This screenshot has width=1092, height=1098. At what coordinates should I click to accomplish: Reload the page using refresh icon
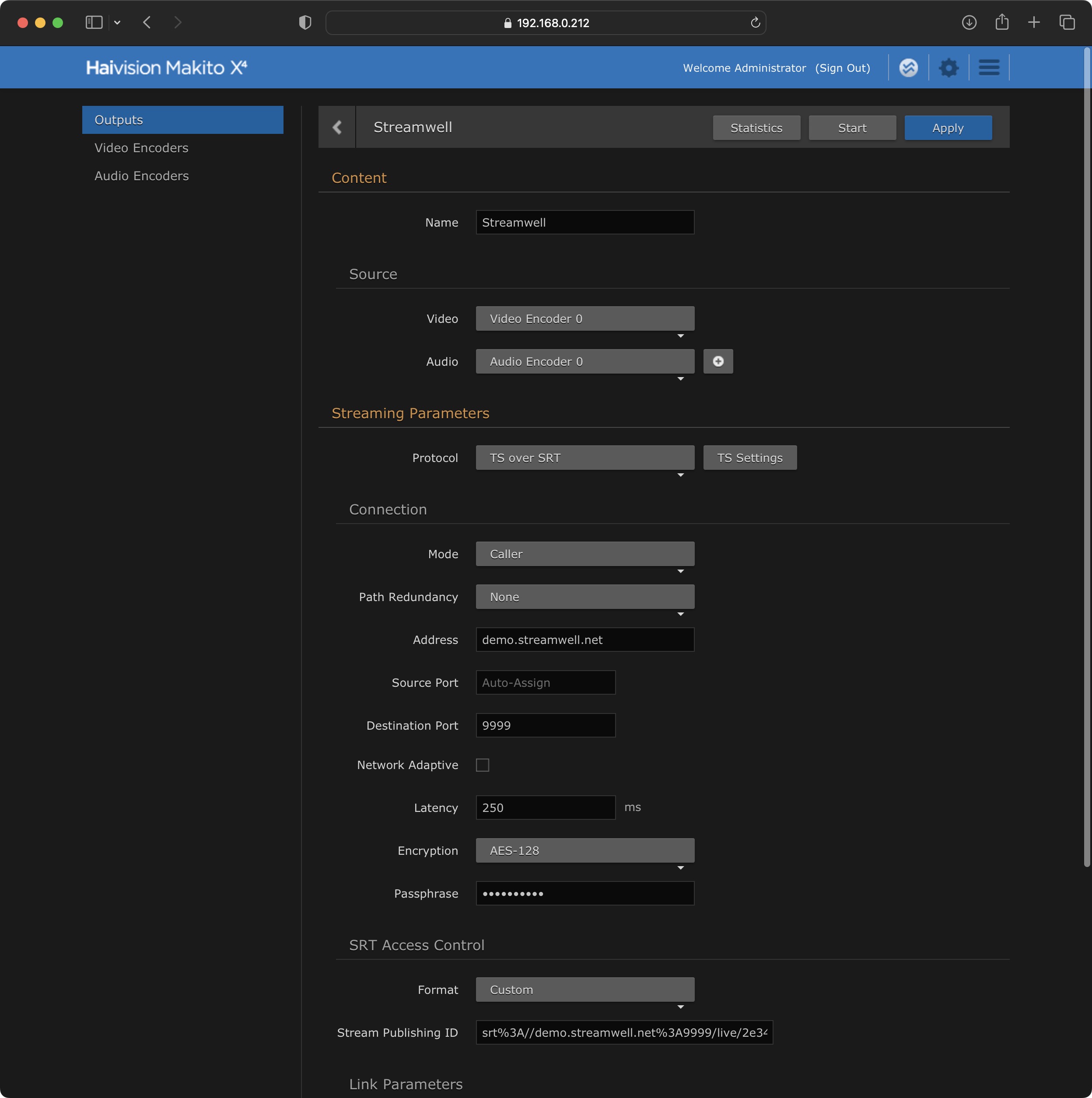[755, 23]
